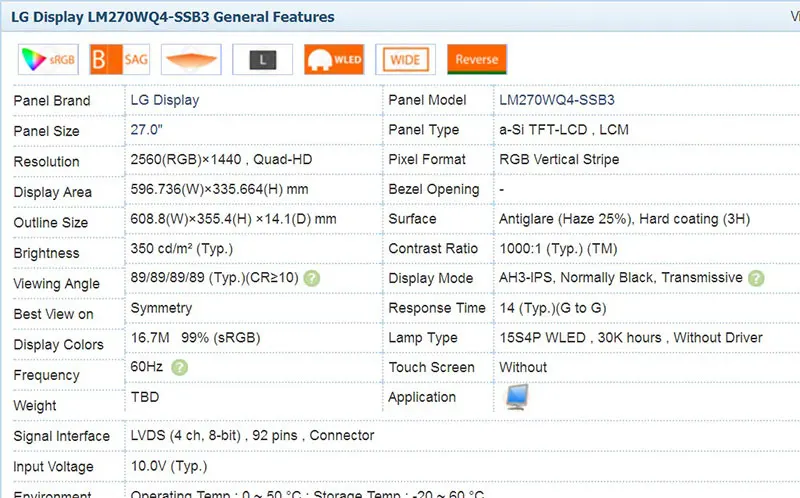The width and height of the screenshot is (800, 498).
Task: Click the Panel Size label
Action: click(x=46, y=131)
